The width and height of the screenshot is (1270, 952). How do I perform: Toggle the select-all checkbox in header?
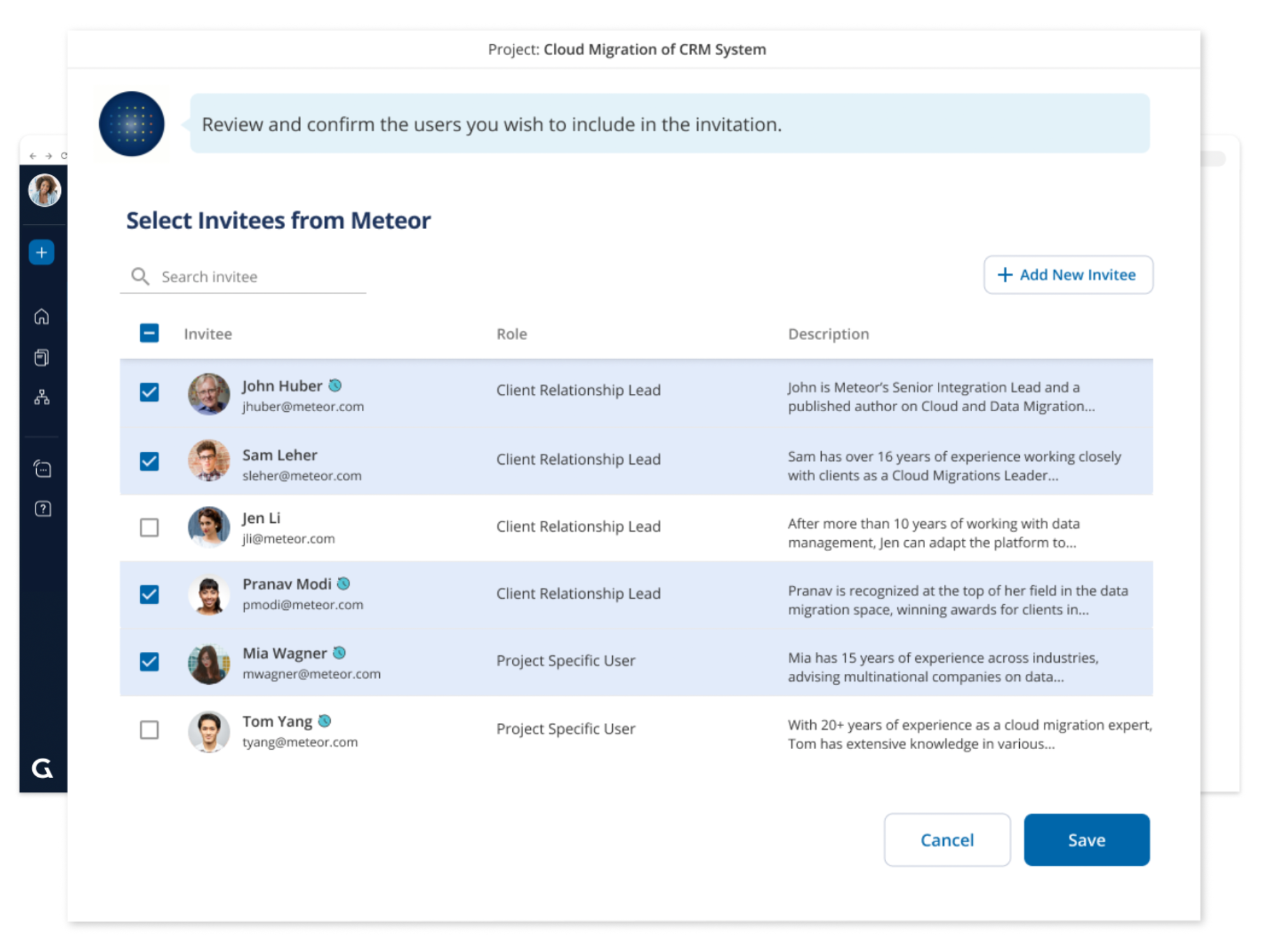pyautogui.click(x=149, y=333)
